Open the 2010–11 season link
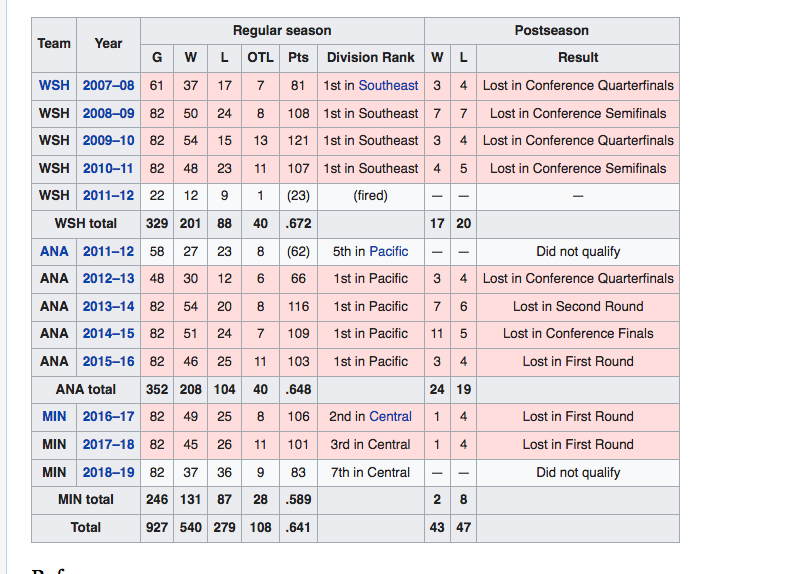Viewport: 794px width, 574px height. [108, 169]
